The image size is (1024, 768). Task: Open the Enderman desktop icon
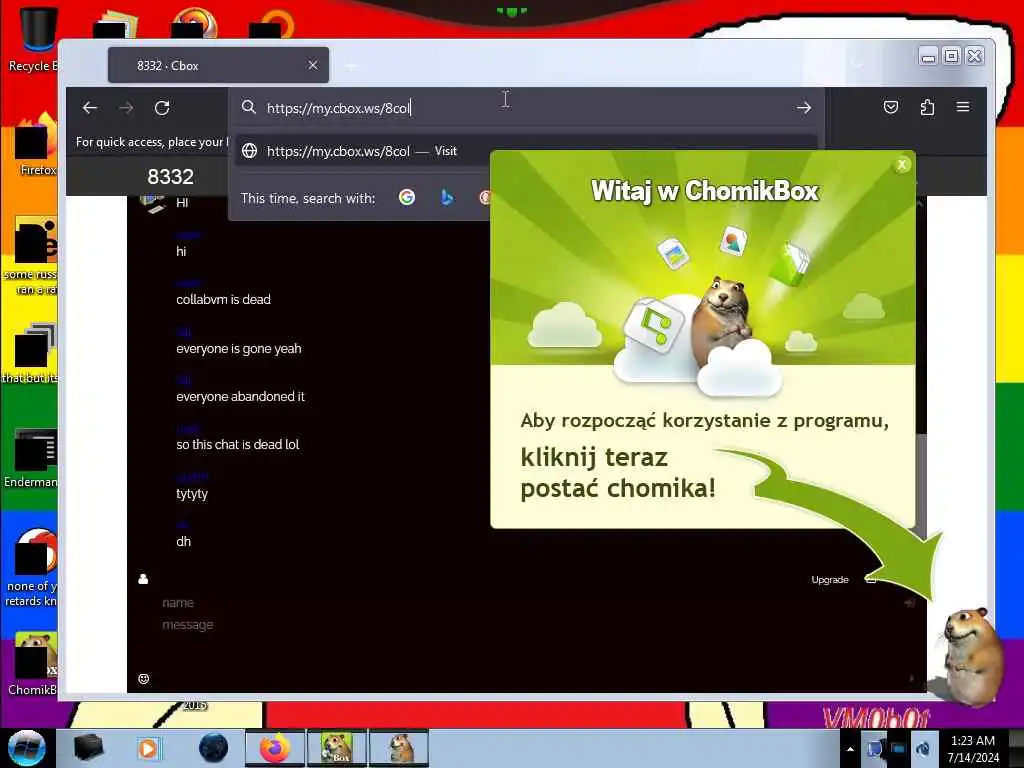(31, 458)
